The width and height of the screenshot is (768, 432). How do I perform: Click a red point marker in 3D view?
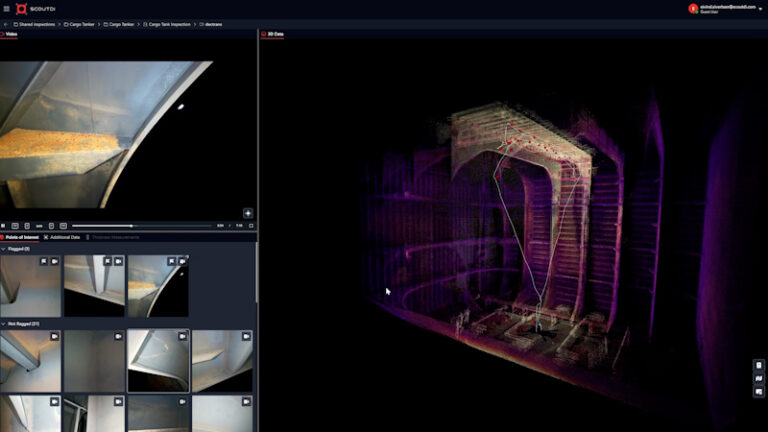498,177
